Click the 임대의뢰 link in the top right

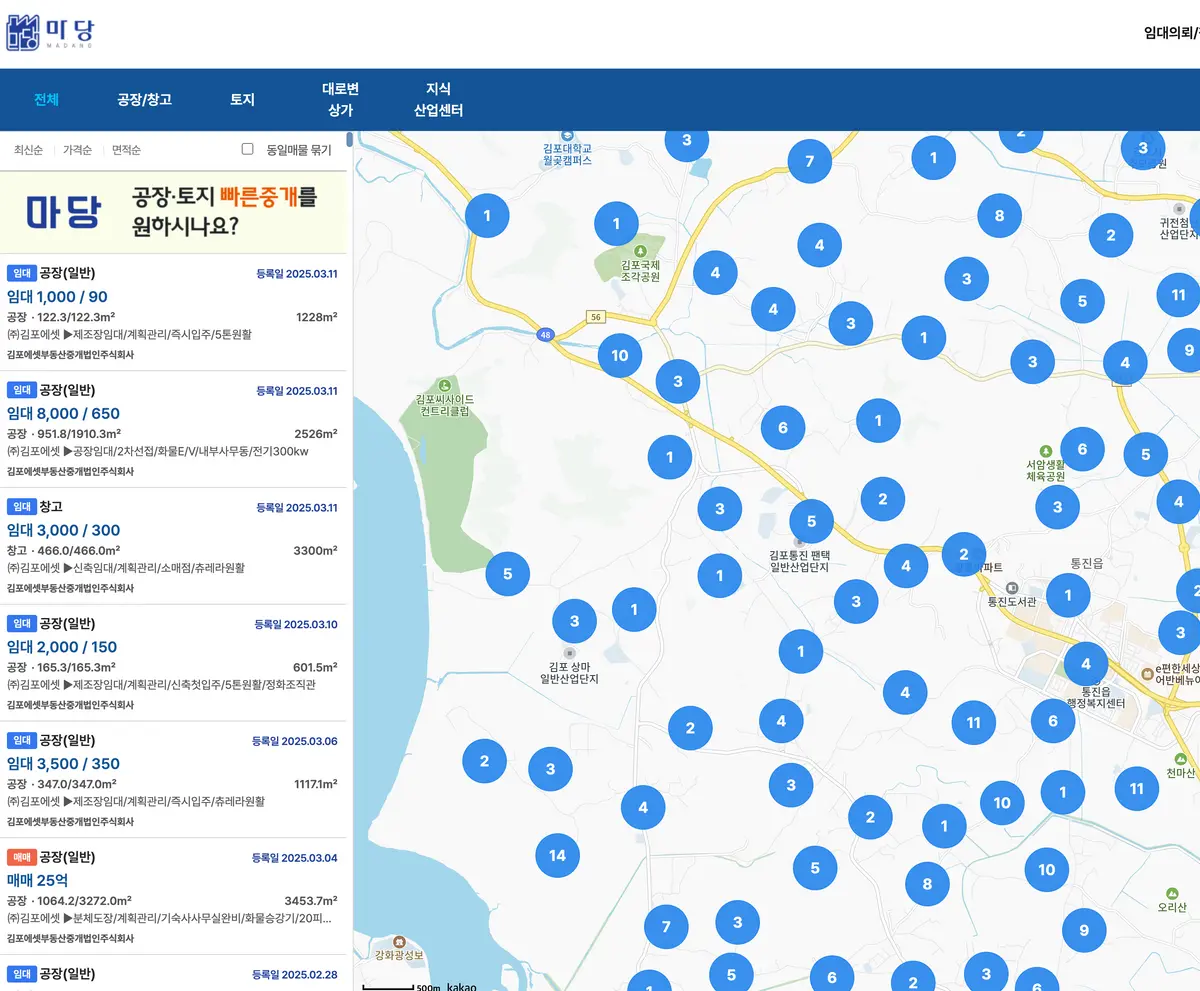1166,30
